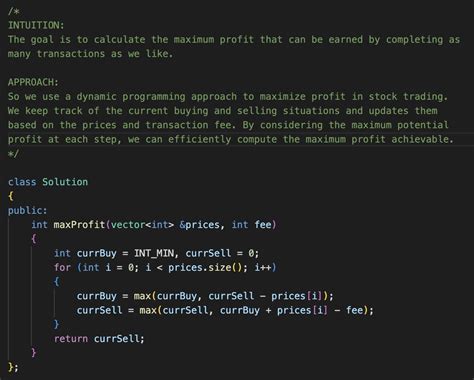Click prices.size() in loop condition
The image size is (474, 380).
pyautogui.click(x=207, y=268)
